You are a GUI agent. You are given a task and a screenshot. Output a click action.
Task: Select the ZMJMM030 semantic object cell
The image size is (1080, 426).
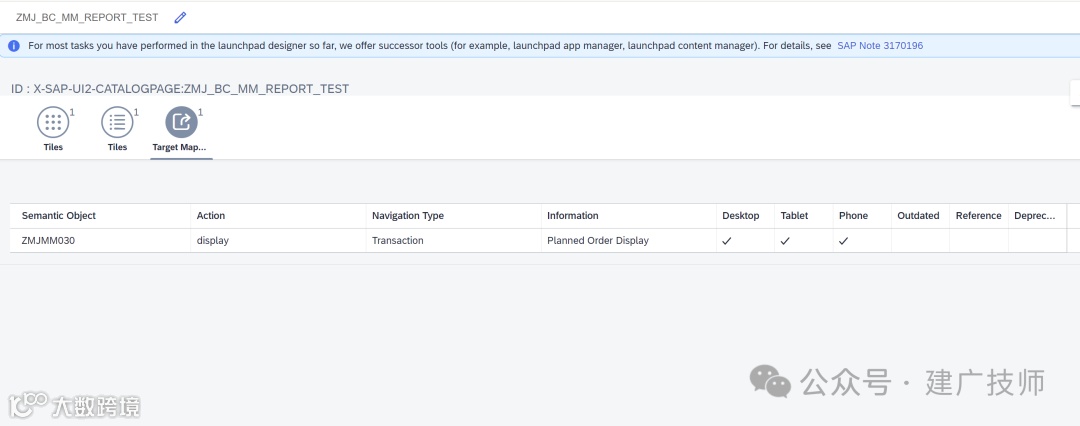pyautogui.click(x=48, y=241)
